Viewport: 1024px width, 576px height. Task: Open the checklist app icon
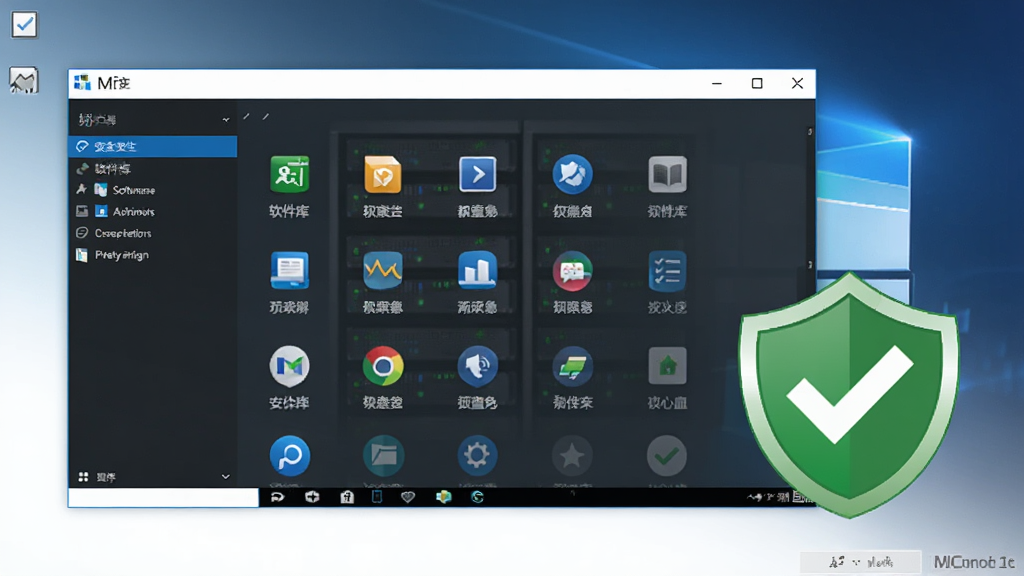[667, 270]
